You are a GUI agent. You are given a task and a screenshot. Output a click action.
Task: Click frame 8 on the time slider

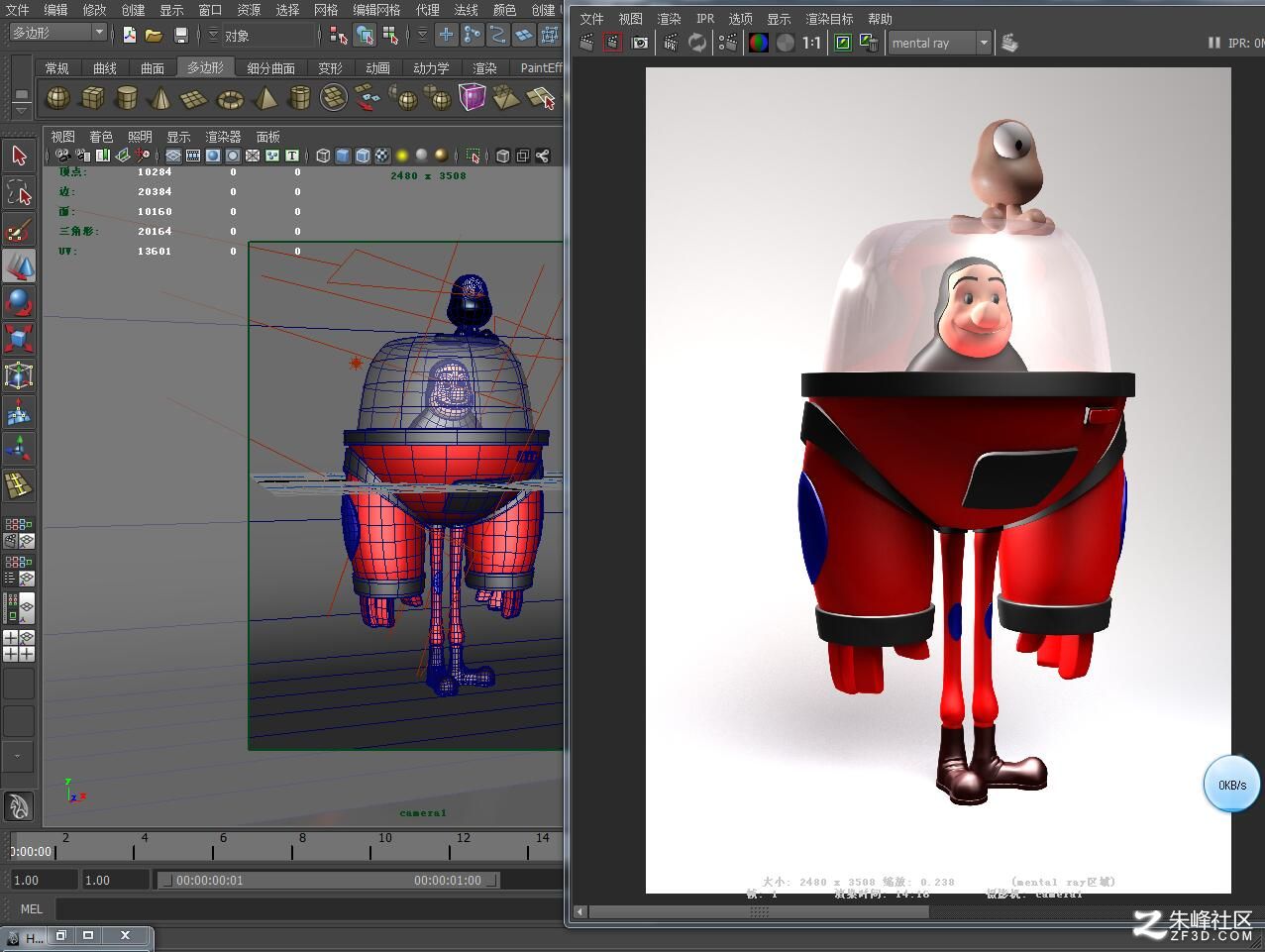click(x=302, y=844)
